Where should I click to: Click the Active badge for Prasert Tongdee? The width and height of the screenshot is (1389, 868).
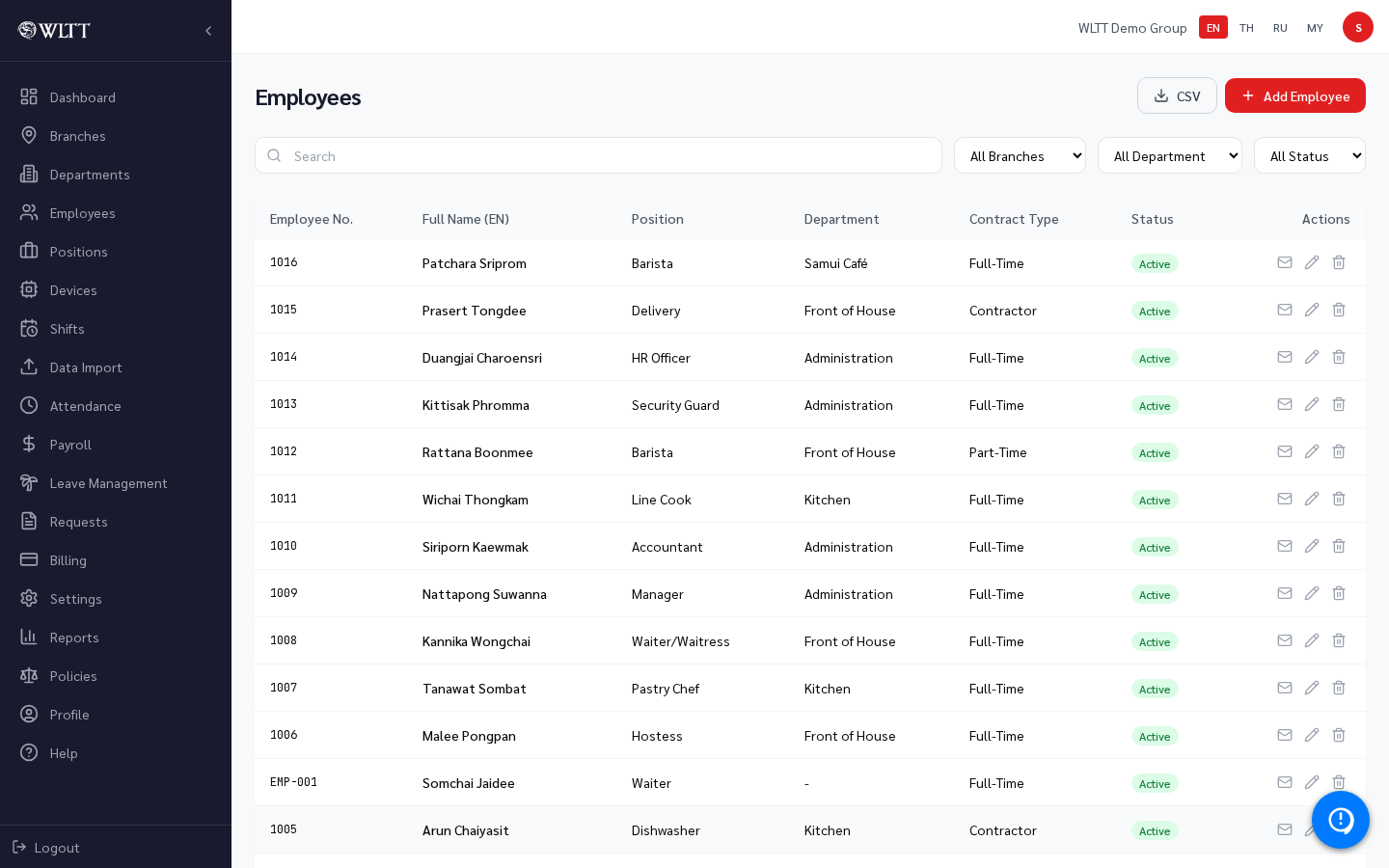pyautogui.click(x=1155, y=311)
